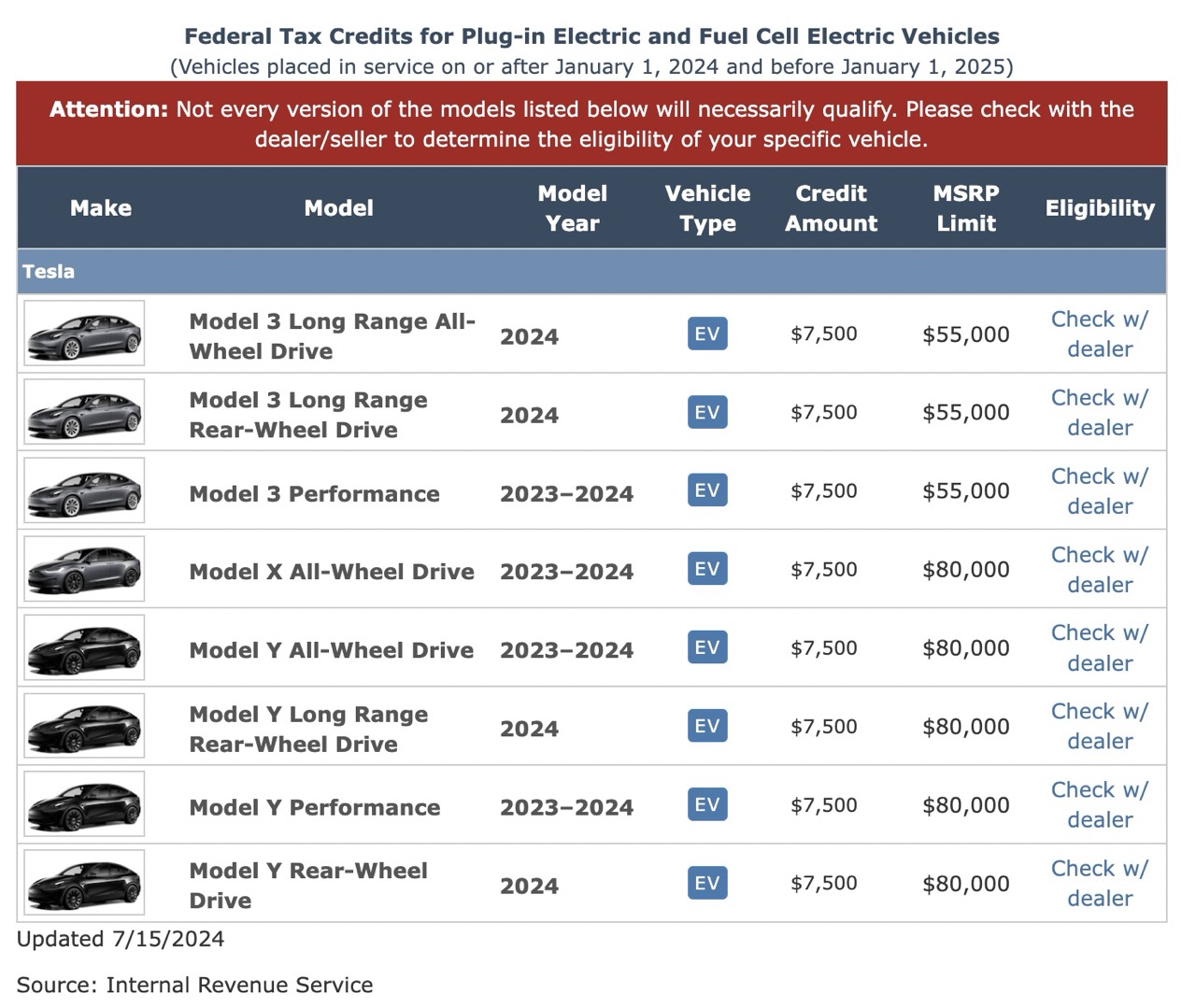Click the Updated 7/15/2024 note

(x=121, y=939)
